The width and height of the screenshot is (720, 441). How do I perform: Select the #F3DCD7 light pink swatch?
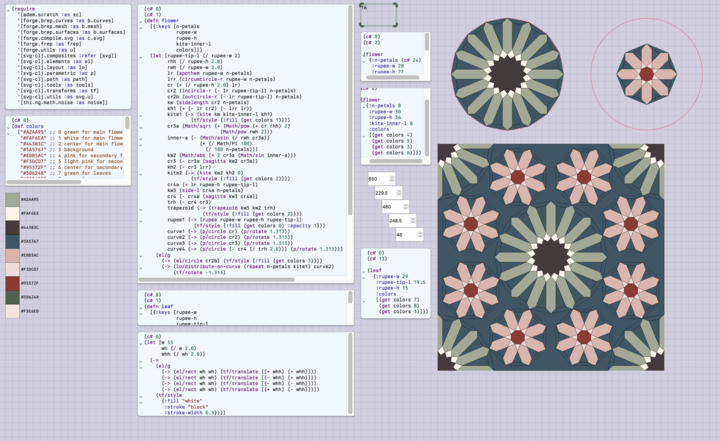(12, 269)
